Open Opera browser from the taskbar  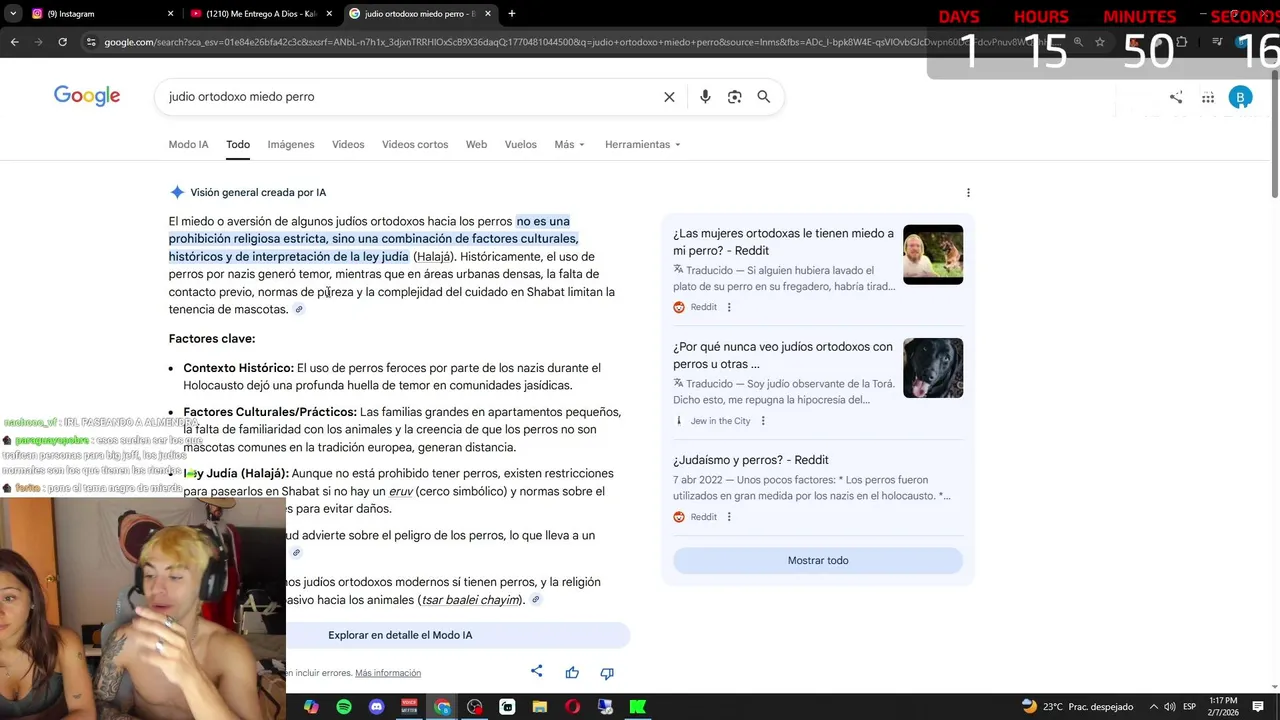[x=572, y=707]
